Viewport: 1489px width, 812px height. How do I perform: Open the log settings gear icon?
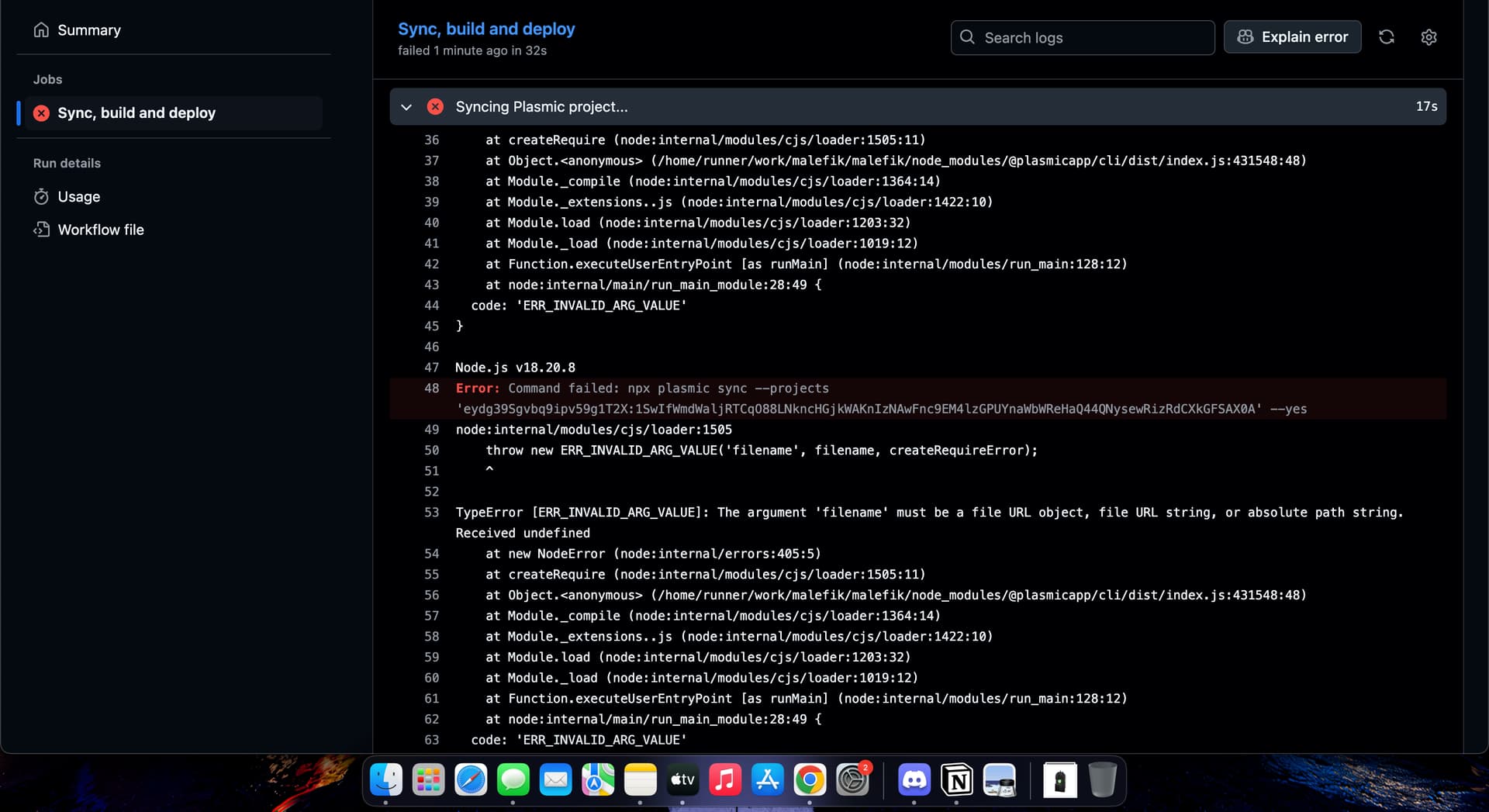pos(1429,37)
